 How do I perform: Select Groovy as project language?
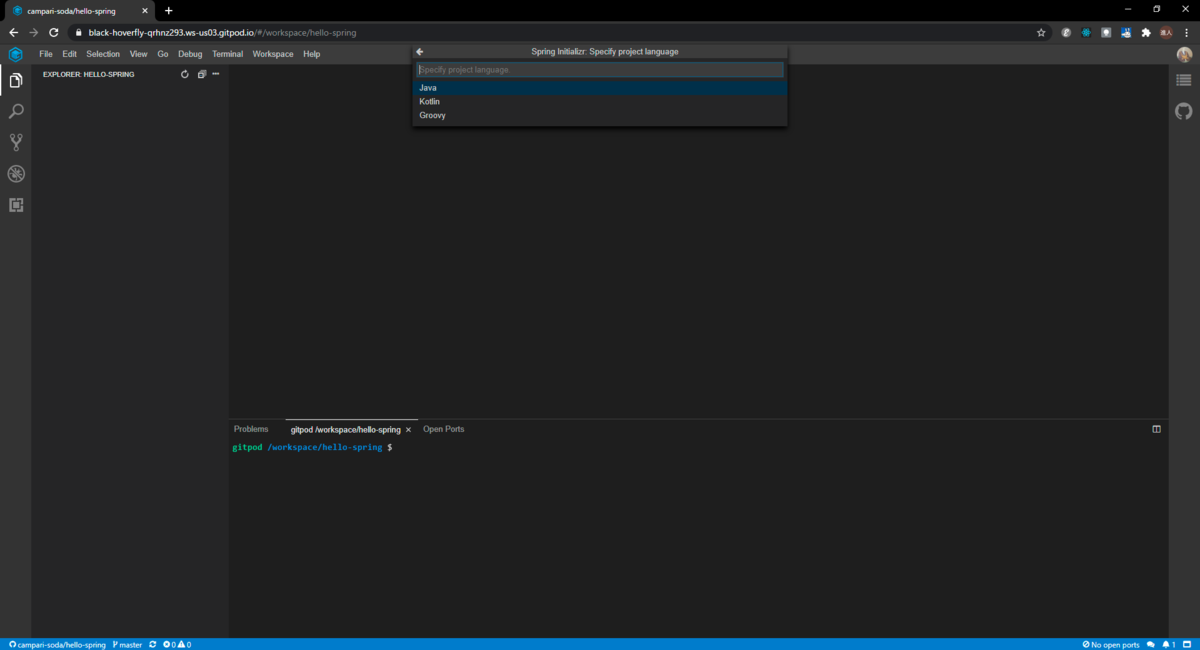(x=600, y=116)
